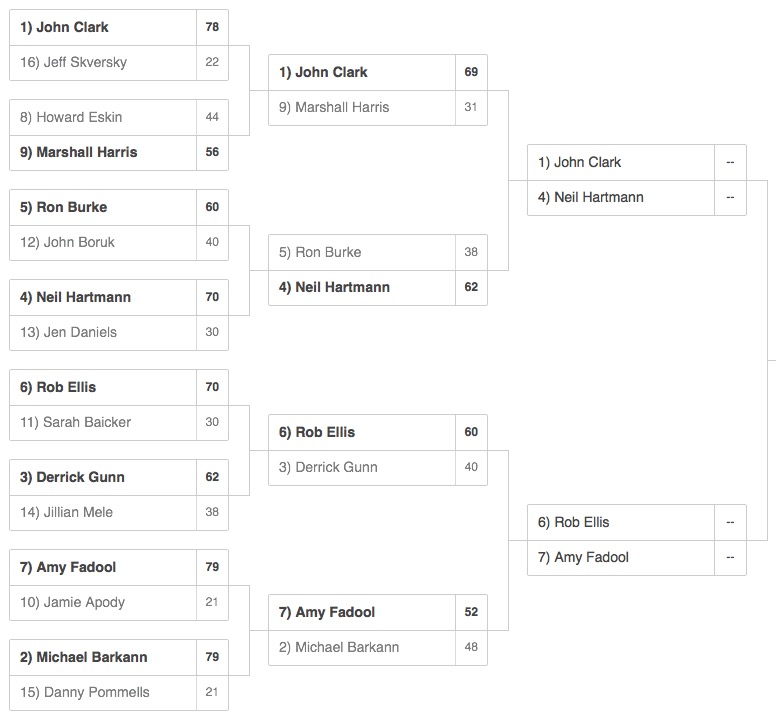Click Jen Daniels entry
Viewport: 776px width, 716px height.
coord(119,333)
